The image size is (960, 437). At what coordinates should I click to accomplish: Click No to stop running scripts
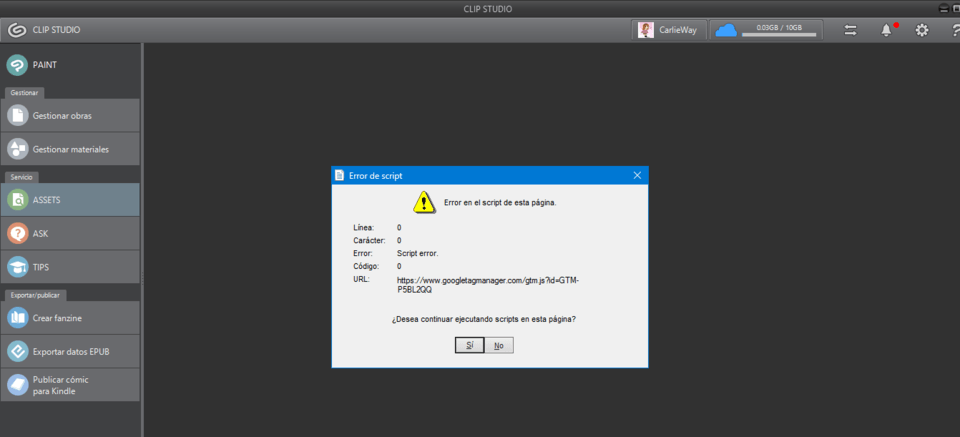click(x=499, y=345)
